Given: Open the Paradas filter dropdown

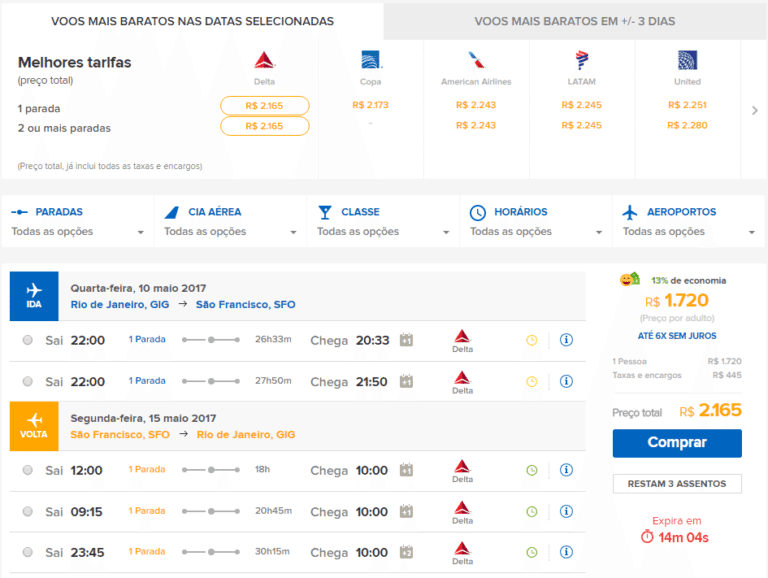Looking at the screenshot, I should [x=77, y=222].
